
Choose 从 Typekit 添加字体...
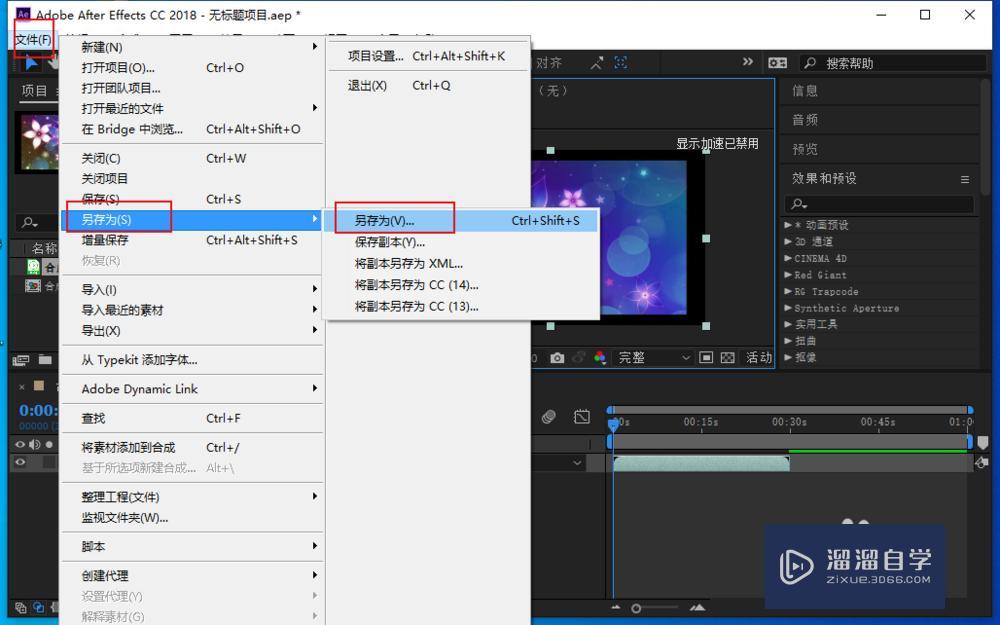[x=193, y=360]
